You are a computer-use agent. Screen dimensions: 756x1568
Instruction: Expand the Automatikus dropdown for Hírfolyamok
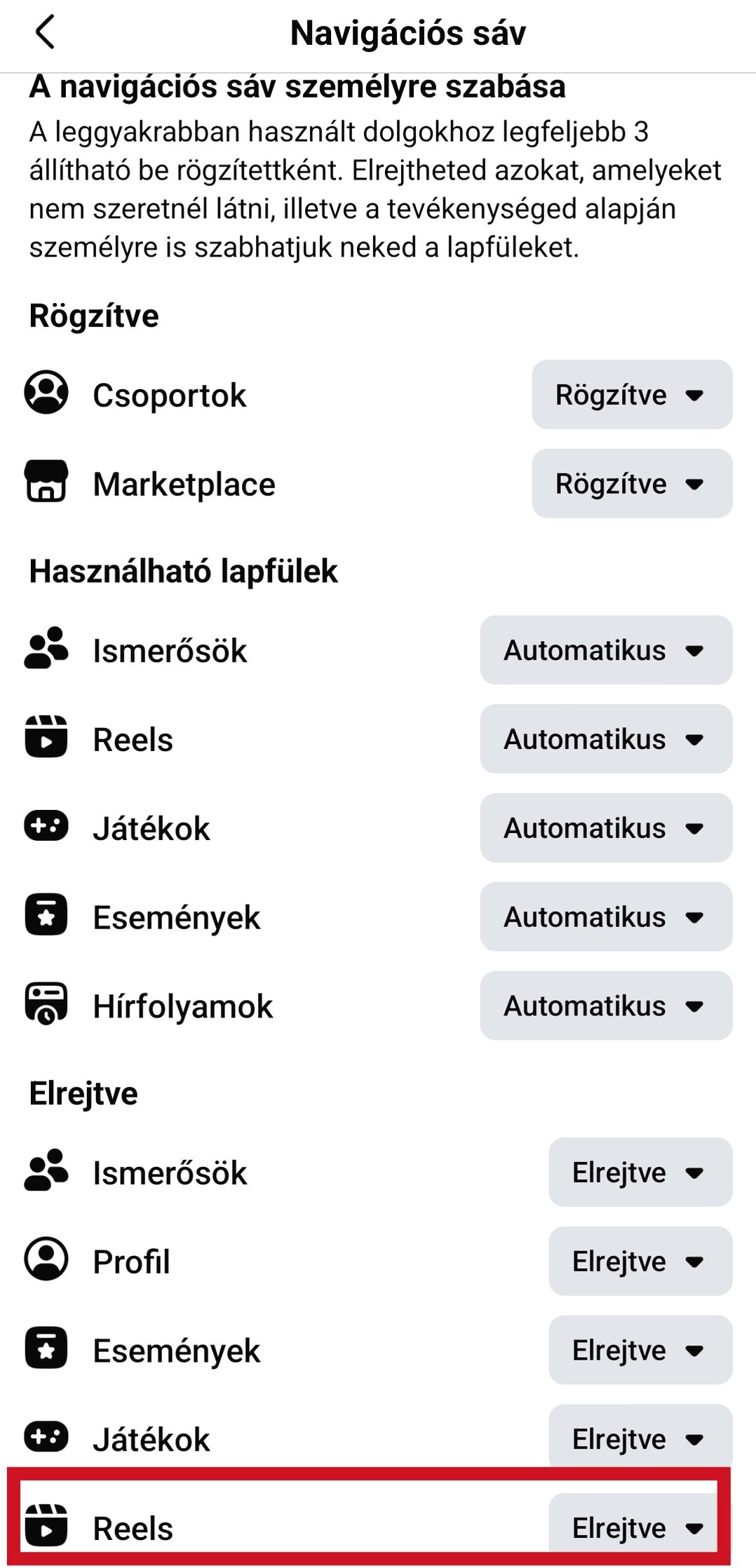[x=606, y=1006]
